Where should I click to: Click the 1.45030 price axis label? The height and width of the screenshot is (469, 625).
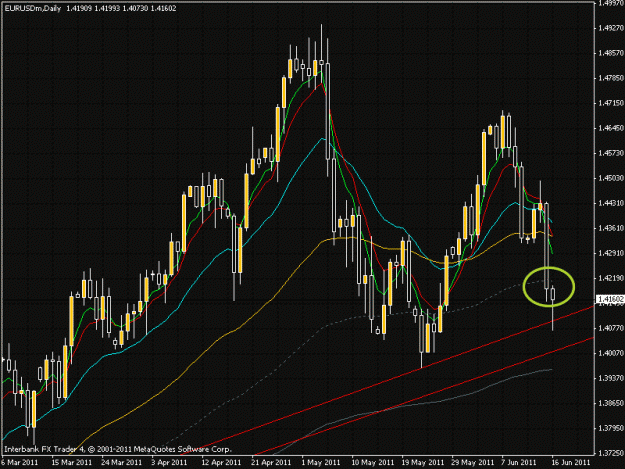click(x=611, y=178)
